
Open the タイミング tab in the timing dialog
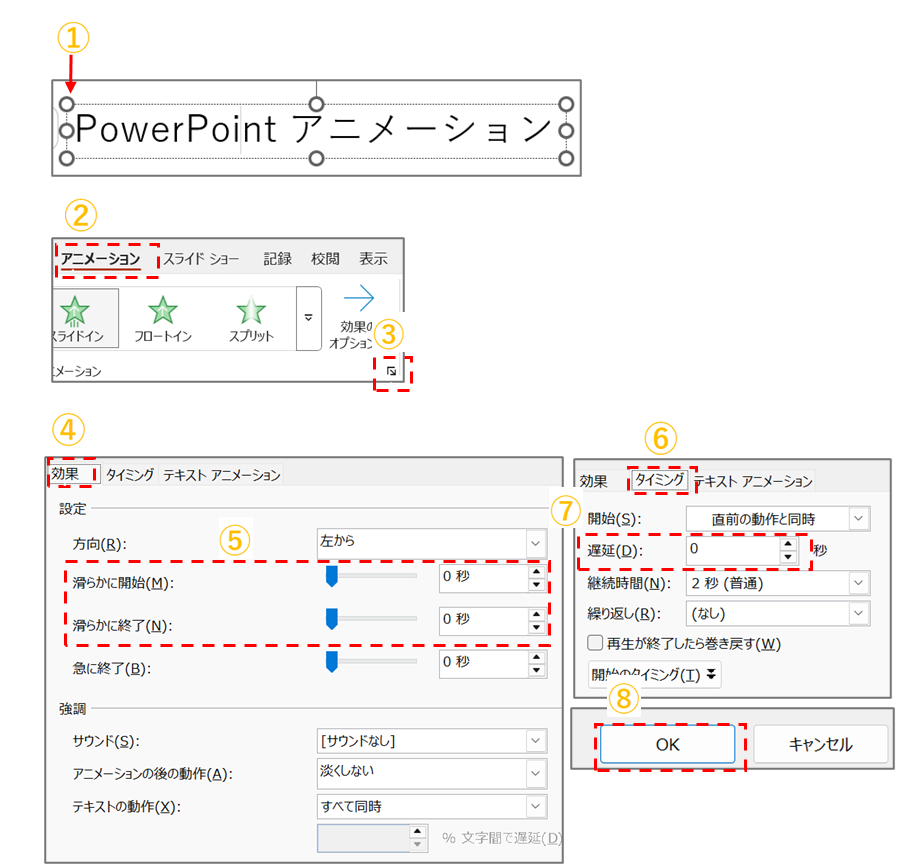pyautogui.click(x=660, y=480)
